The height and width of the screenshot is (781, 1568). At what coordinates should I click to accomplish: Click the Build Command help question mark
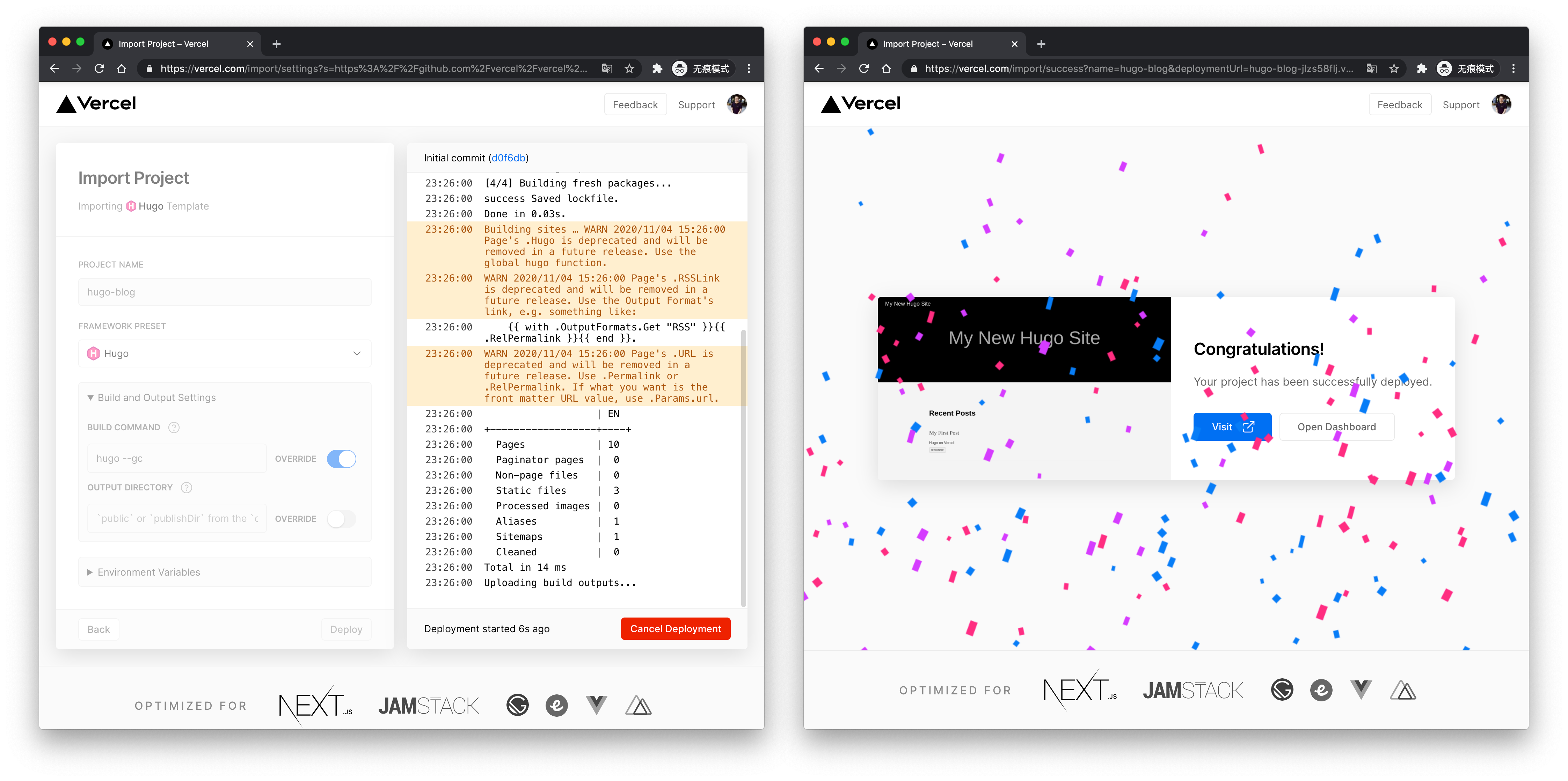coord(174,427)
